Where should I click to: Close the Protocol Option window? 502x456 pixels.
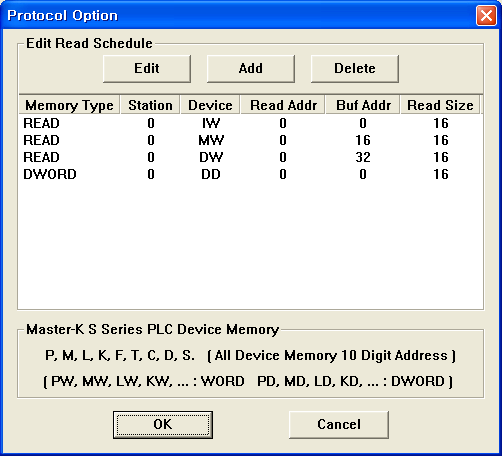[x=486, y=15]
